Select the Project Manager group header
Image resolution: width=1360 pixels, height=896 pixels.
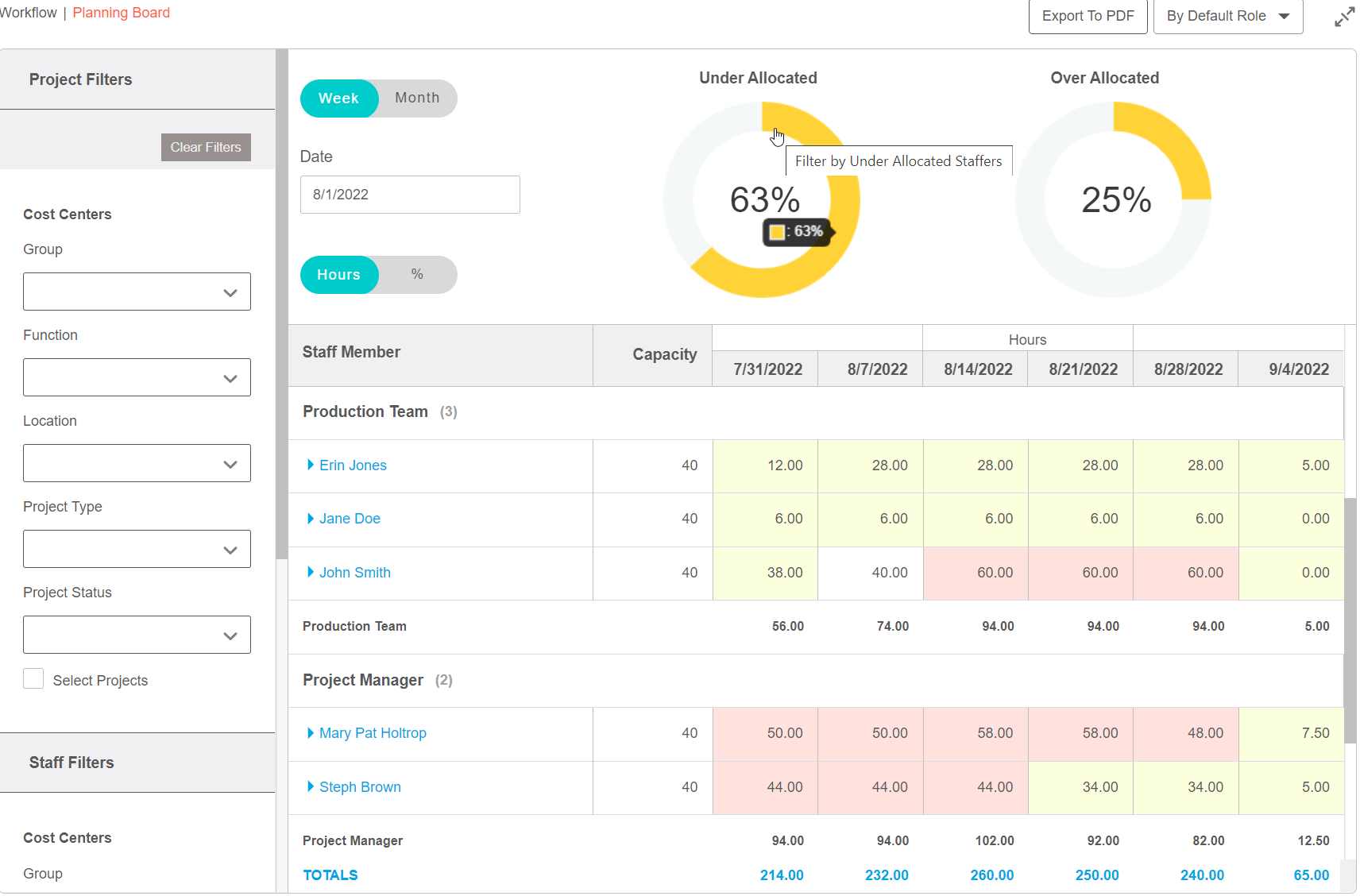pos(816,681)
